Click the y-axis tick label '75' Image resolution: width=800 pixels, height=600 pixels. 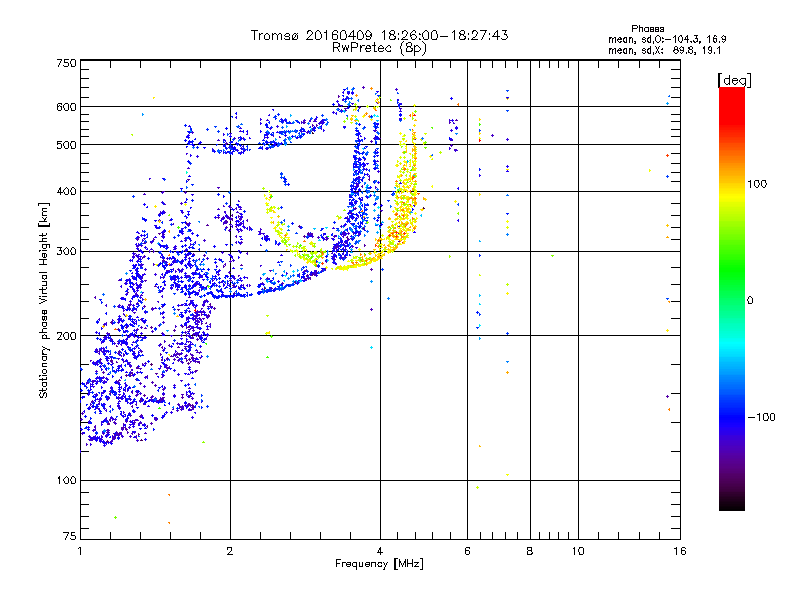click(x=70, y=536)
